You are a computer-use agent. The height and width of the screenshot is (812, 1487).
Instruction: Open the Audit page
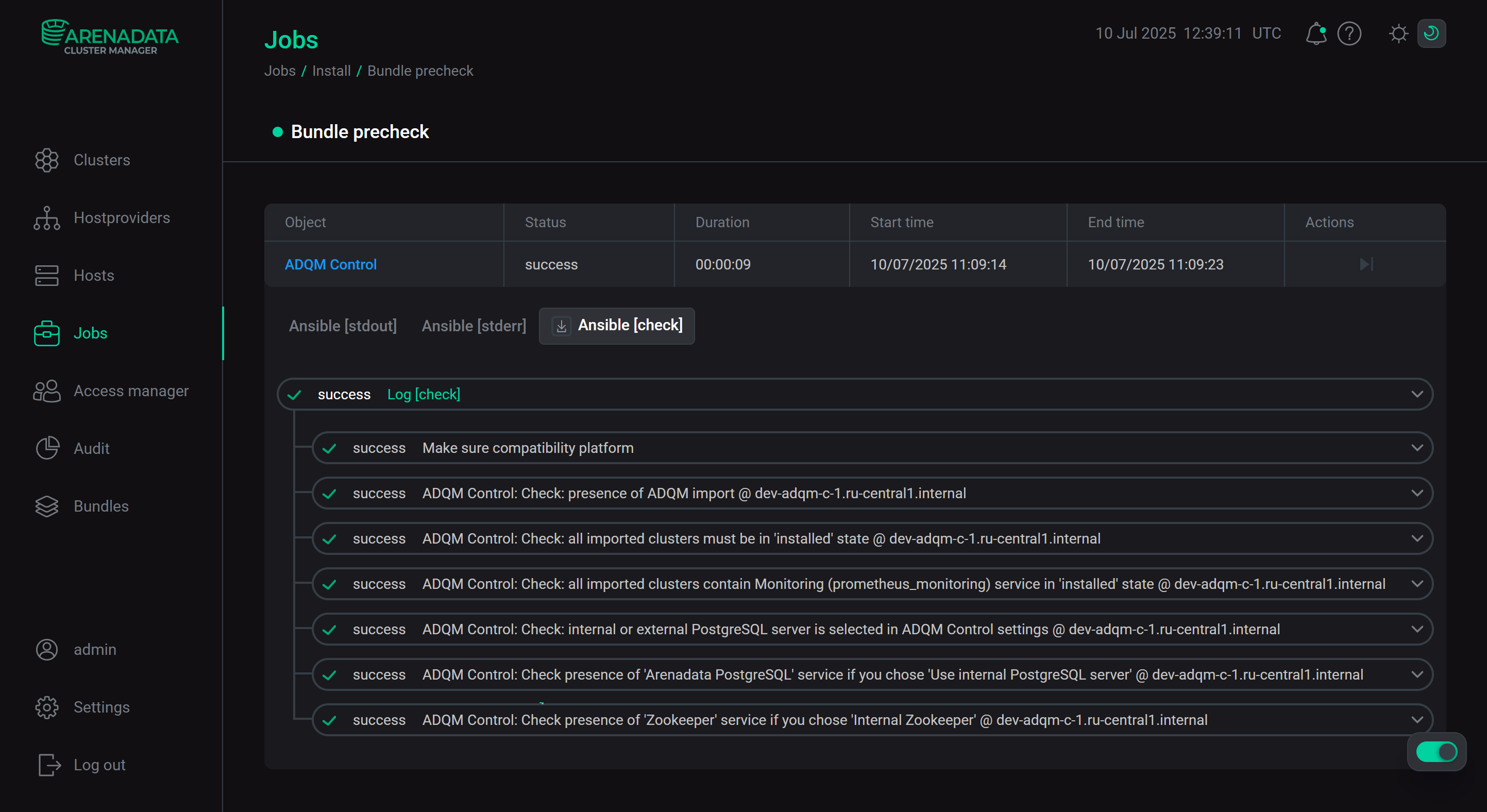click(x=91, y=448)
